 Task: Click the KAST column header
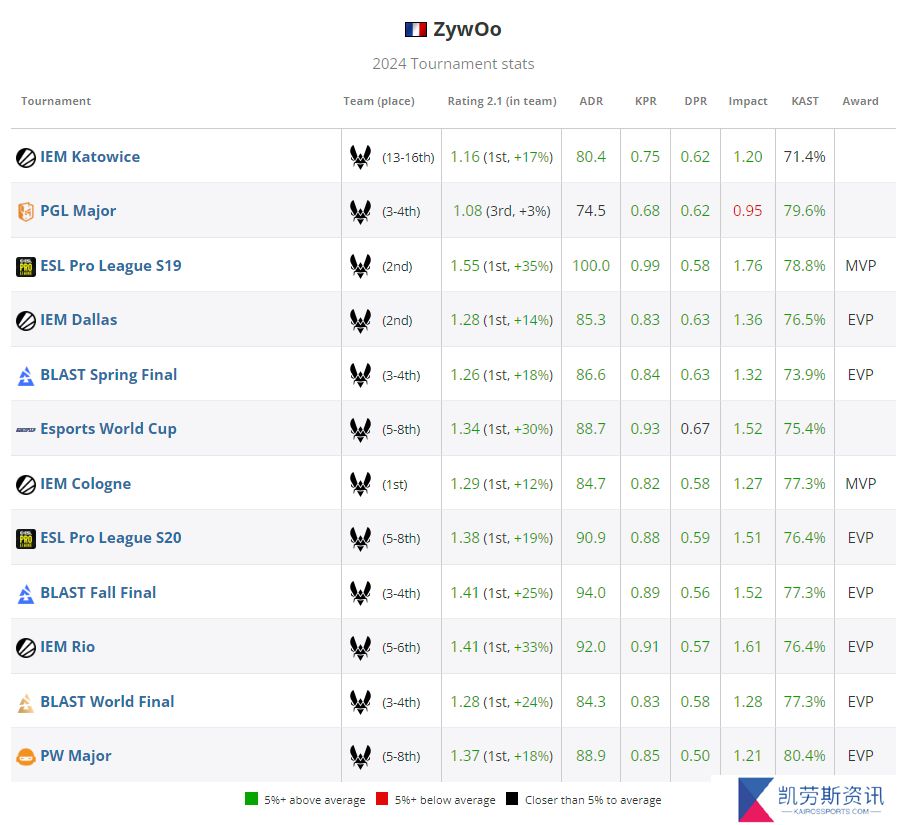pos(805,101)
